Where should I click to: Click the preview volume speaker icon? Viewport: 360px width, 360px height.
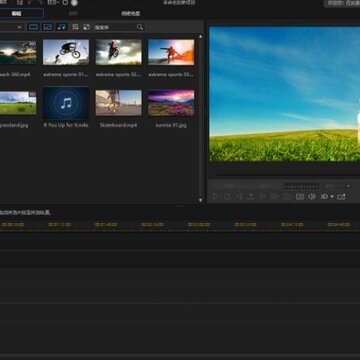(x=312, y=197)
